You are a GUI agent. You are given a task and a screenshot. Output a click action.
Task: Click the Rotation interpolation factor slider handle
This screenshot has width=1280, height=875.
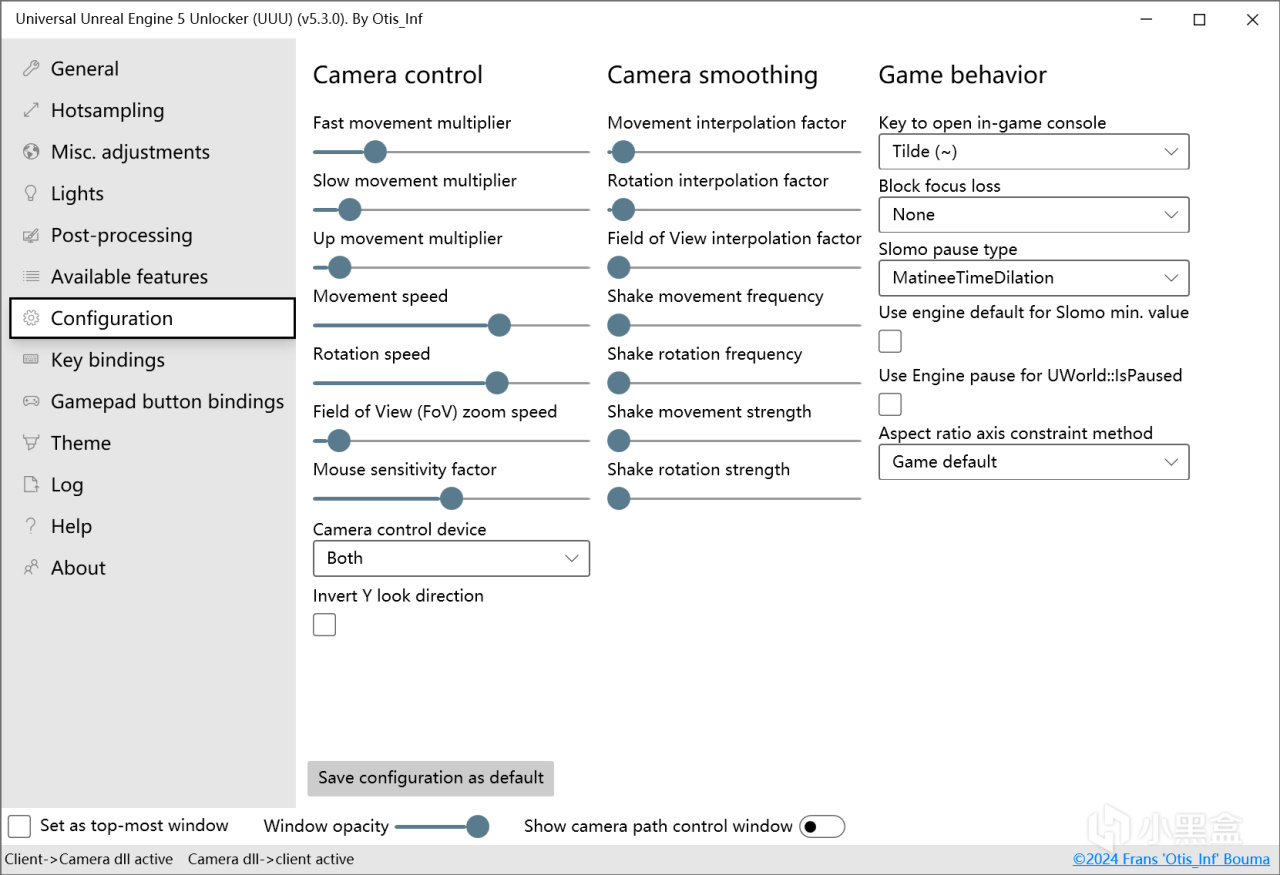[x=623, y=210]
